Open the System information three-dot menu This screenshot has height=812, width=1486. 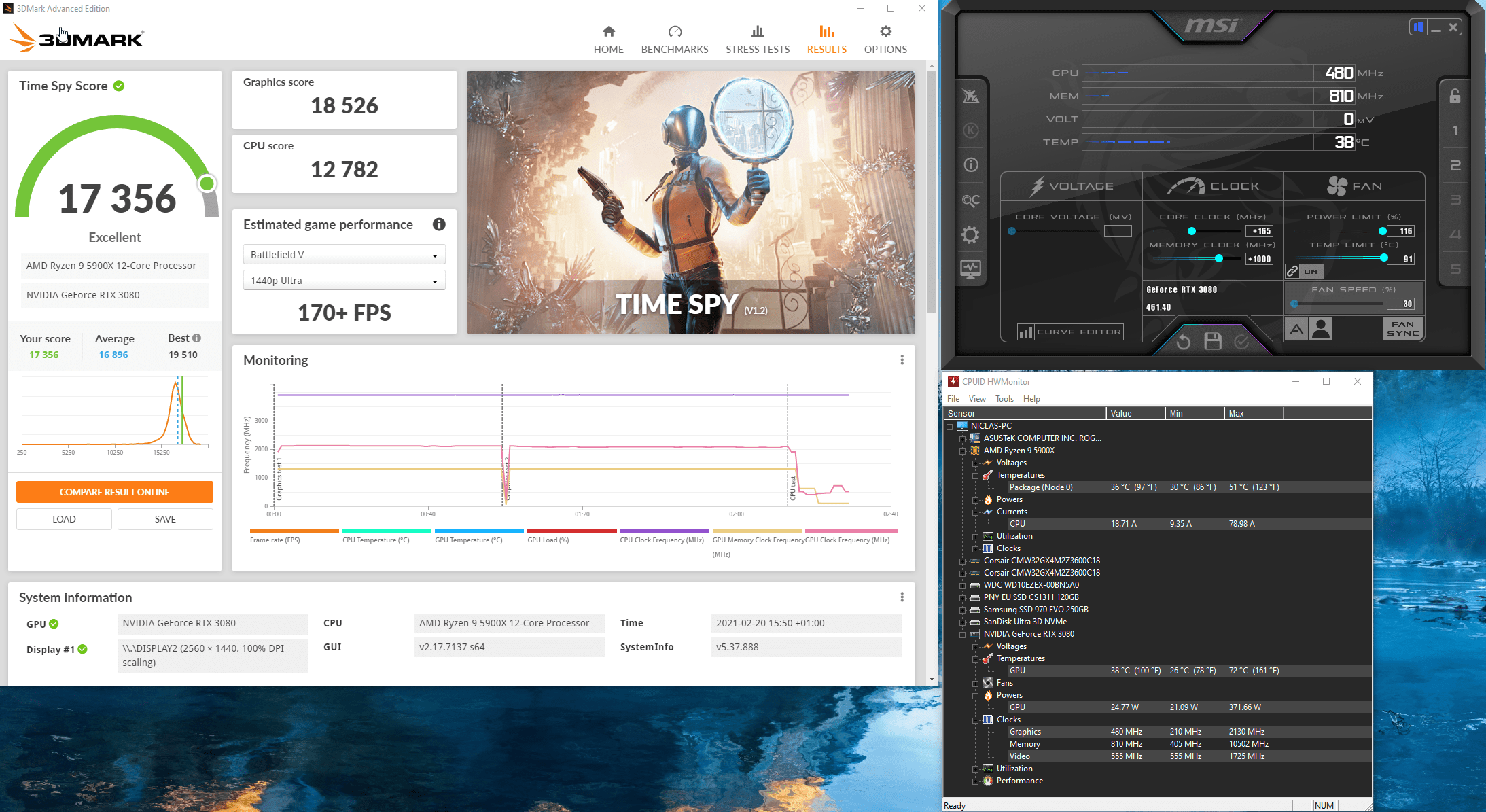902,597
